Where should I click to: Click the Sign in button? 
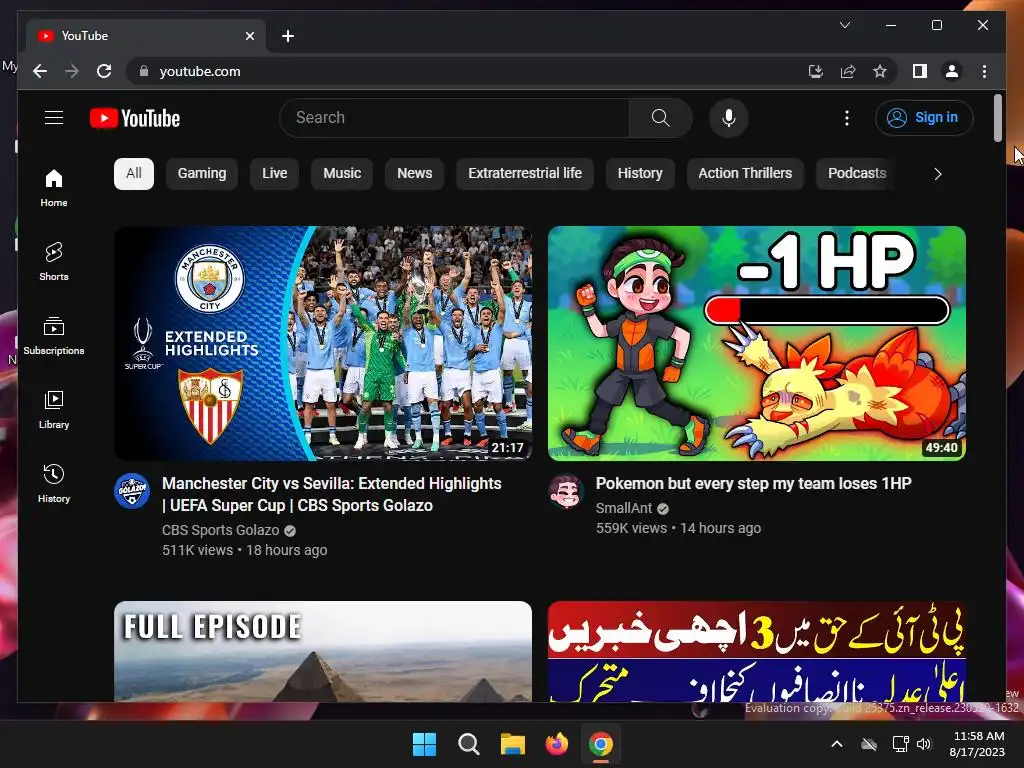pyautogui.click(x=923, y=118)
